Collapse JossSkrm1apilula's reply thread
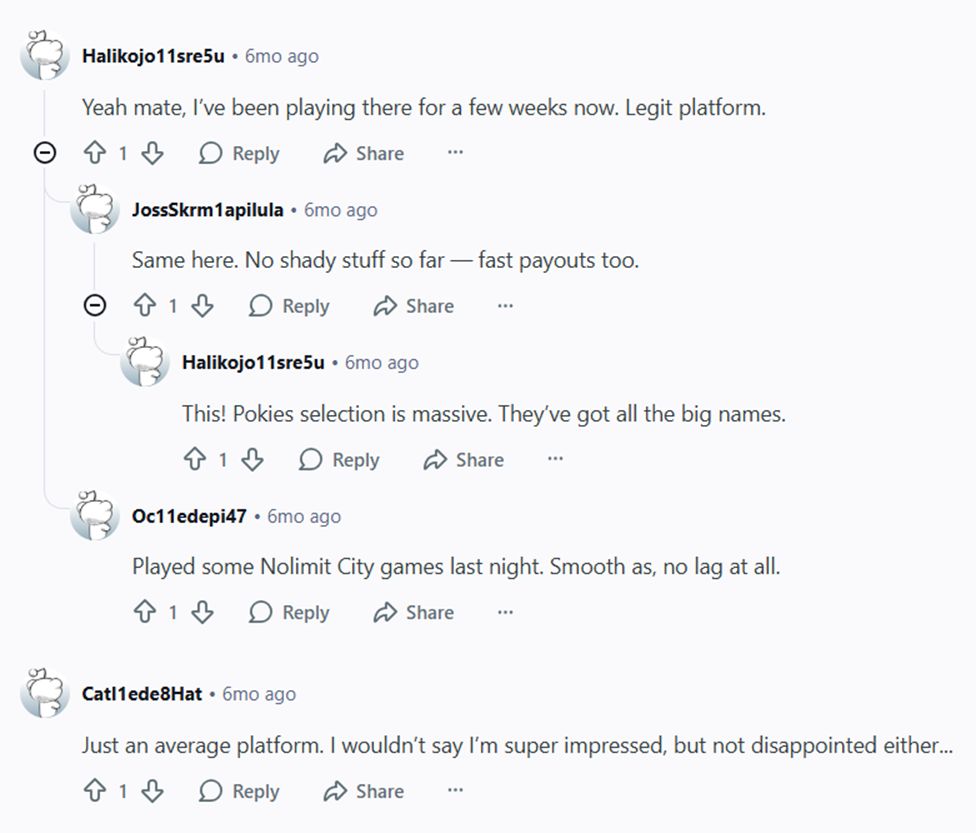The height and width of the screenshot is (833, 976). [94, 306]
